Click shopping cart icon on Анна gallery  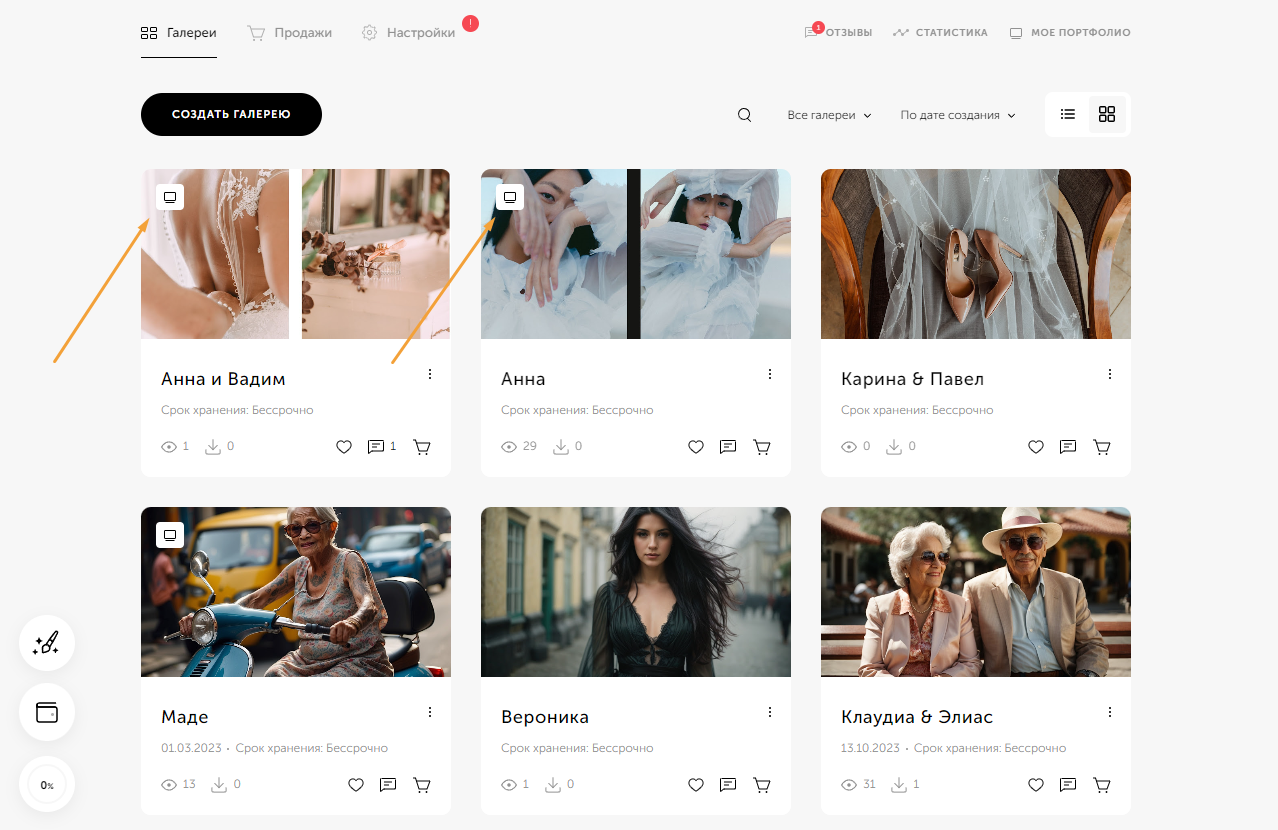click(x=762, y=447)
